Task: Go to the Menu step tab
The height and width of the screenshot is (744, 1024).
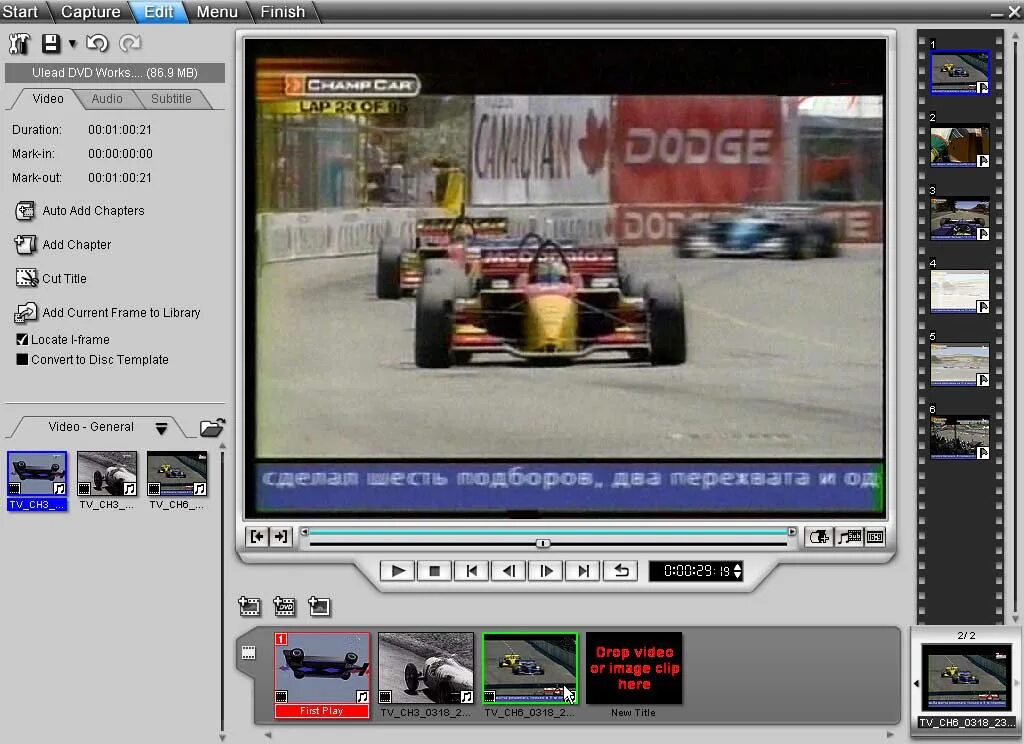Action: pos(217,12)
